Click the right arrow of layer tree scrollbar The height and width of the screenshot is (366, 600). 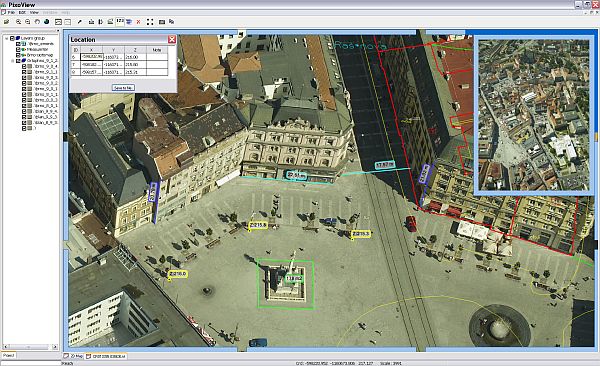[55, 347]
